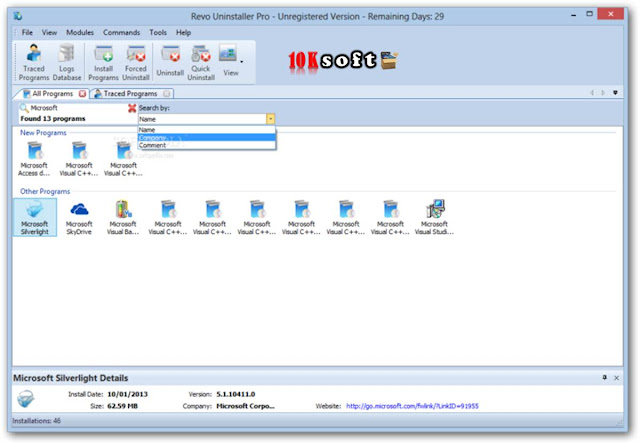
Task: Click the 'Found 13 programs' text
Action: coord(53,119)
